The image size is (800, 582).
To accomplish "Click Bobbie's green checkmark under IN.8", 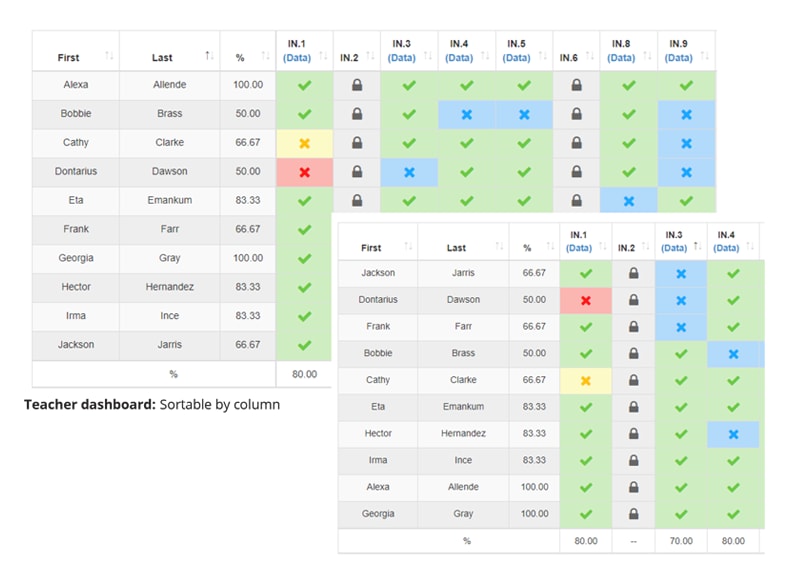I will (x=628, y=115).
